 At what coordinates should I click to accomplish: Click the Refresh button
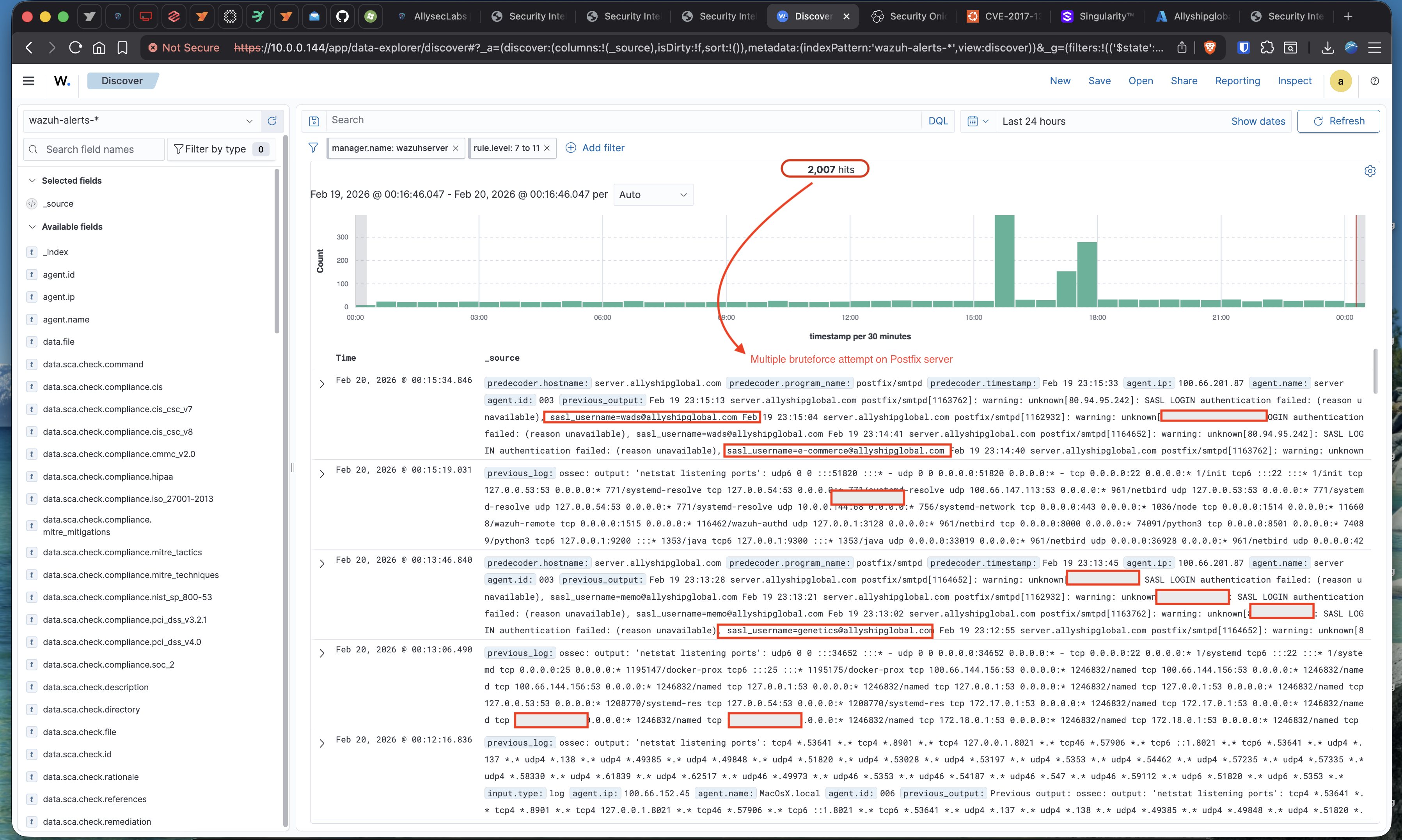(x=1338, y=121)
